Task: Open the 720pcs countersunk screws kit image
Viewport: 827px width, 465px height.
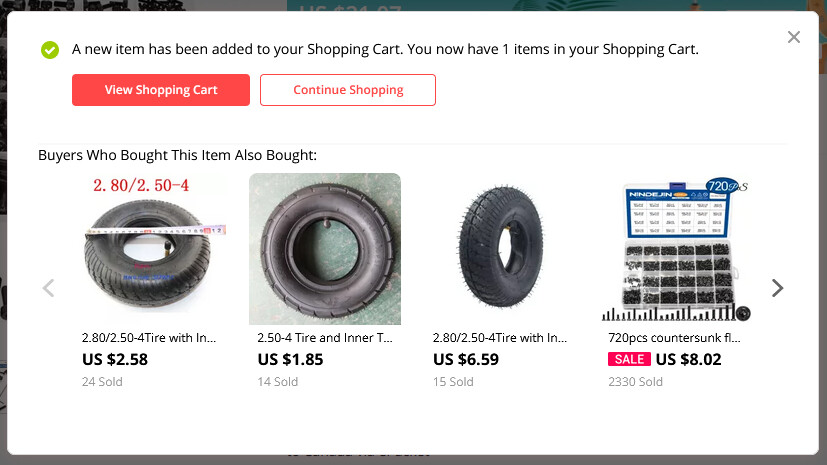Action: coord(676,249)
